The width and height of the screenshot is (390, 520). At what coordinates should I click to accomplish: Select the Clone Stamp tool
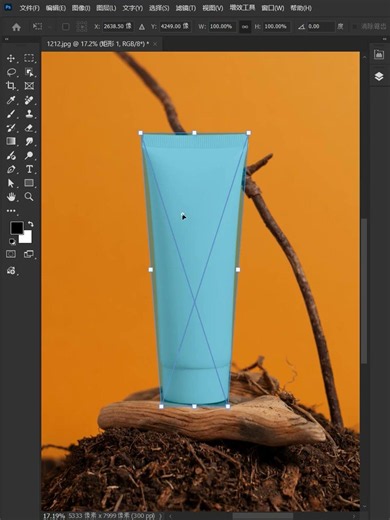[29, 114]
